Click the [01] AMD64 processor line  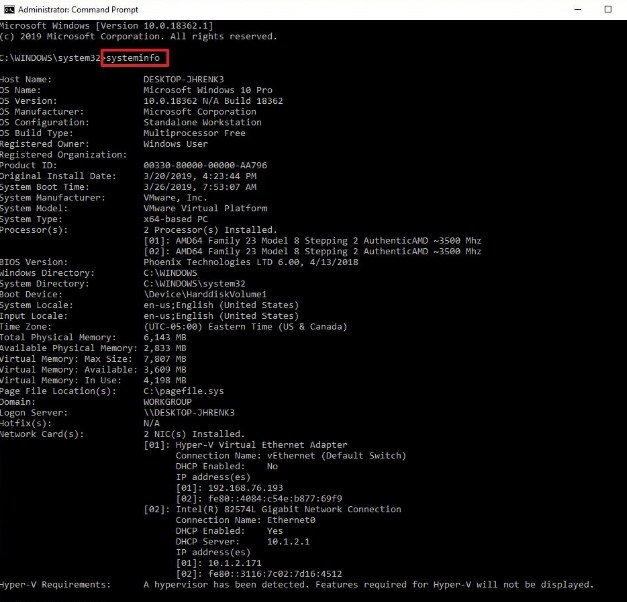(312, 241)
